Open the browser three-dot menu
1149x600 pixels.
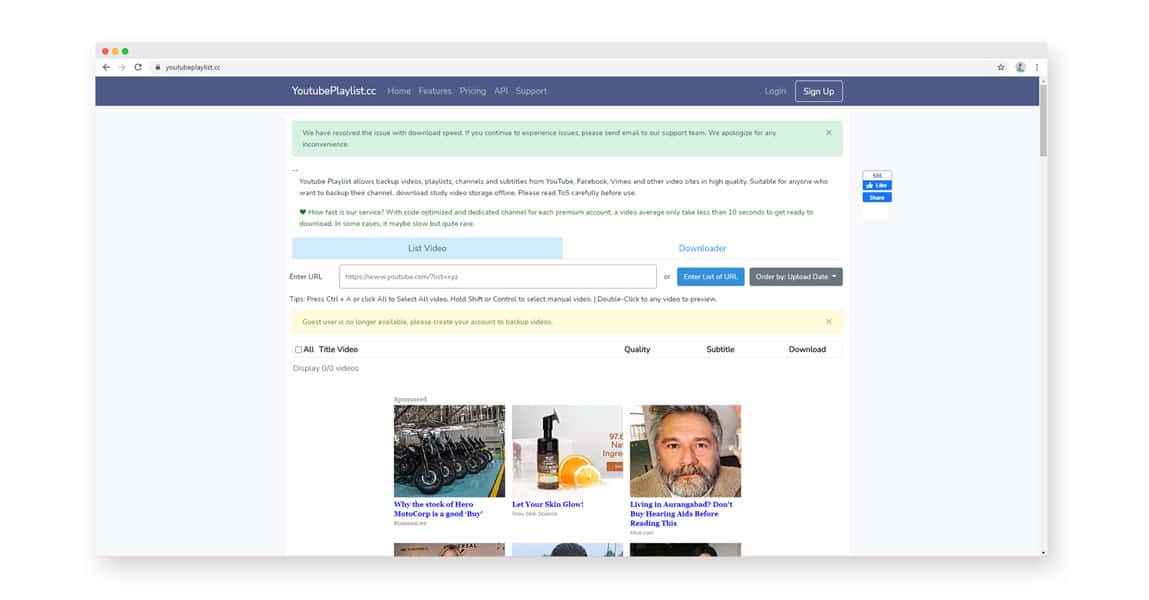(1037, 67)
